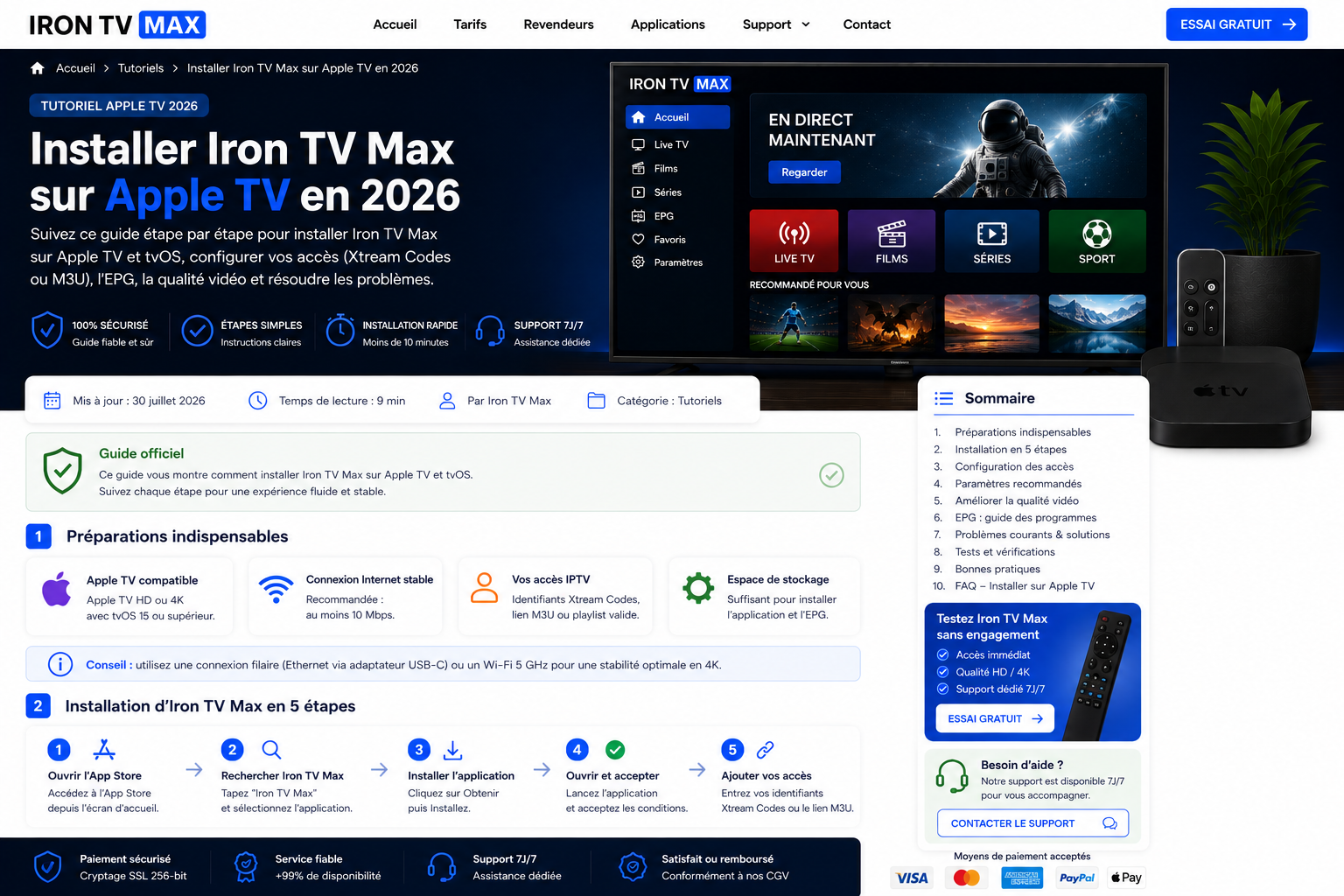
Task: Jump to Configuration des accès in Sommaire
Action: pyautogui.click(x=1014, y=466)
